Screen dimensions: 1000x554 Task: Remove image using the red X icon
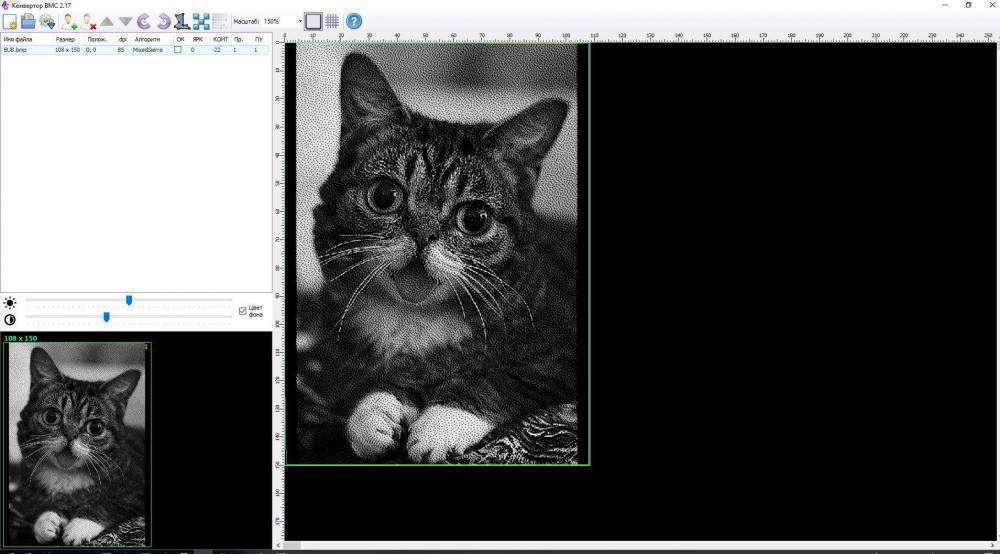pos(88,21)
